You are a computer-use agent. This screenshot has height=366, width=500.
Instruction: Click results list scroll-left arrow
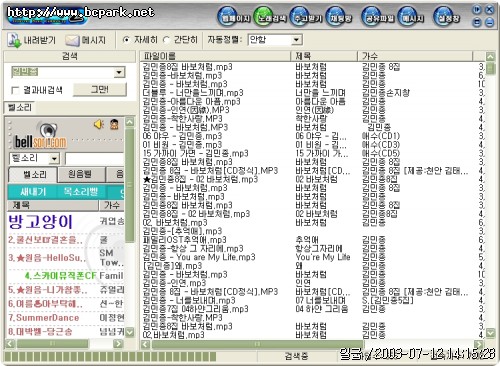146,344
